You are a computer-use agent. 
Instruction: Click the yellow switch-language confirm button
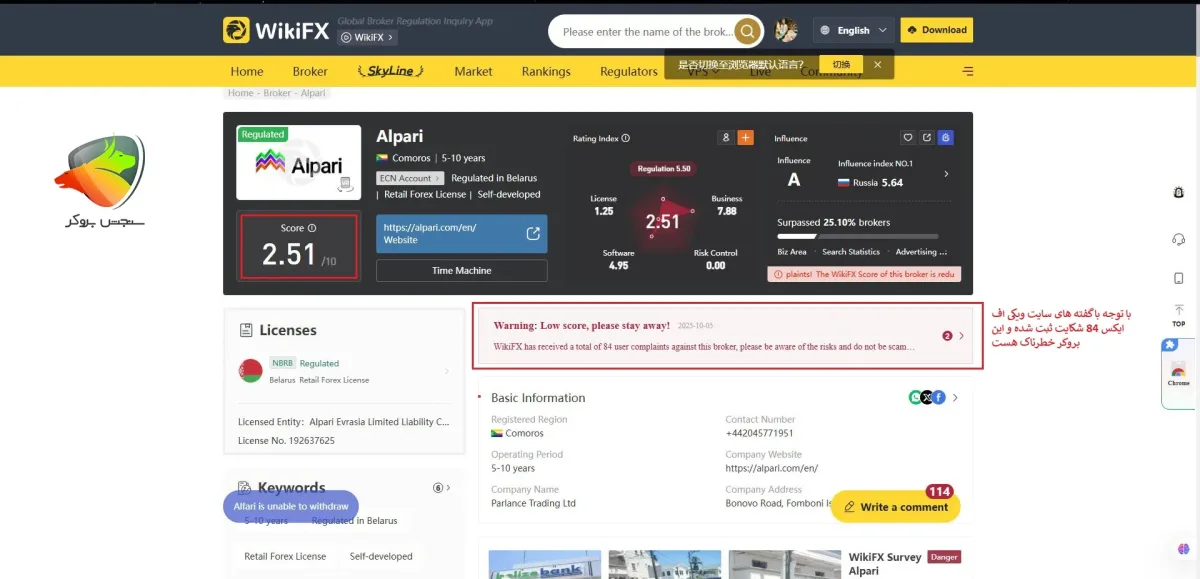pyautogui.click(x=841, y=64)
